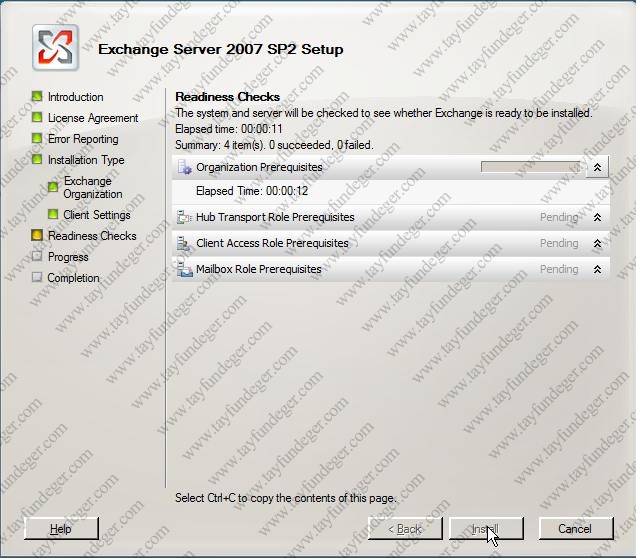The image size is (636, 558).
Task: Click the Client Access Role icon
Action: (x=184, y=243)
